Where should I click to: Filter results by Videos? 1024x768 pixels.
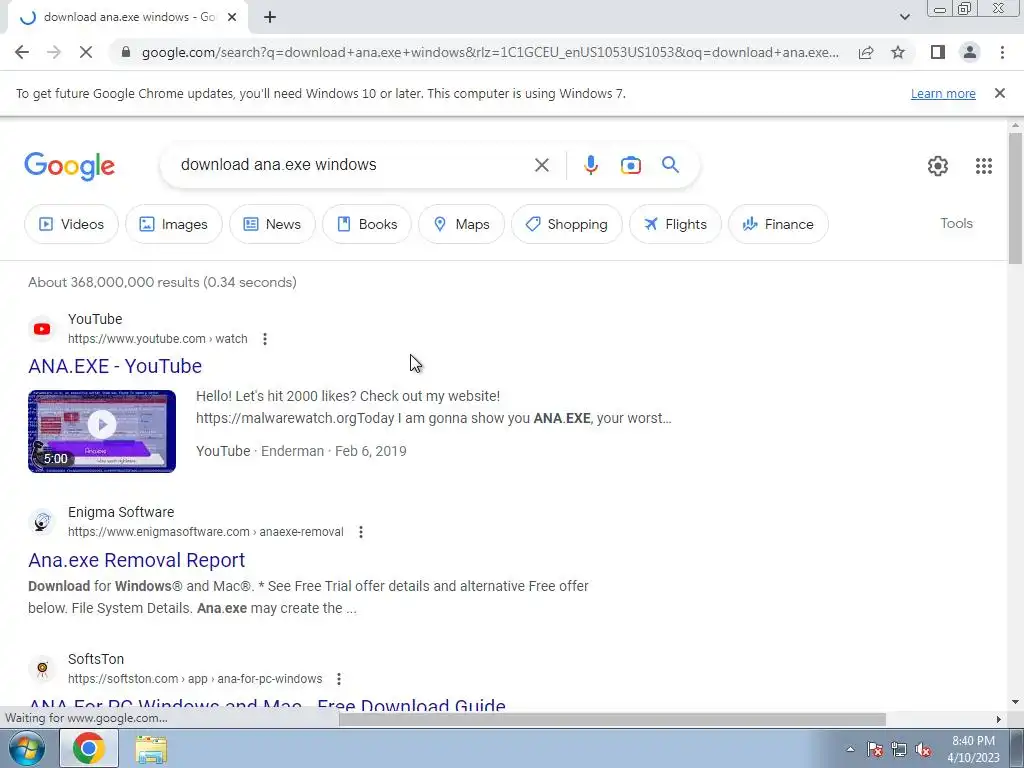coord(71,224)
